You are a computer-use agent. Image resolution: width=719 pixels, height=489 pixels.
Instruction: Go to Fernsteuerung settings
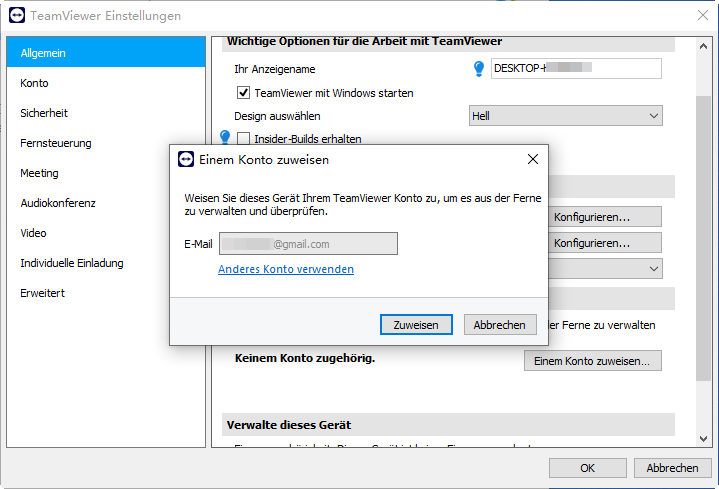(x=56, y=143)
